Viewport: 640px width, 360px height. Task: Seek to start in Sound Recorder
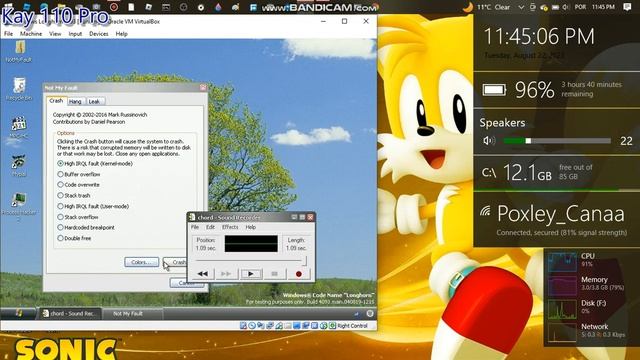tap(203, 274)
